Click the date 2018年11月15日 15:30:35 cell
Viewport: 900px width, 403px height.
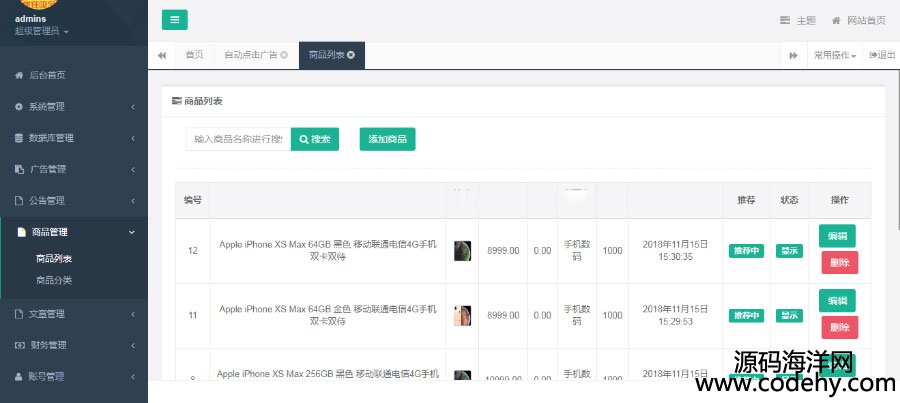676,251
